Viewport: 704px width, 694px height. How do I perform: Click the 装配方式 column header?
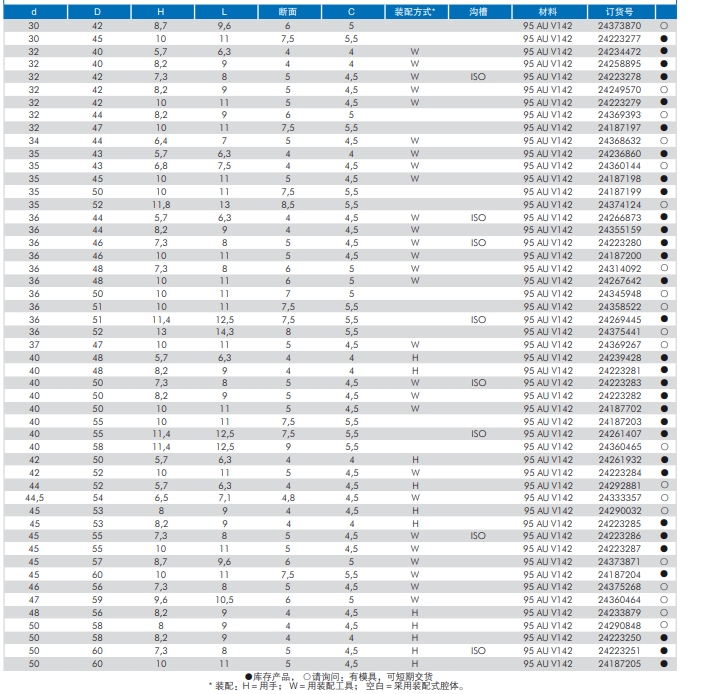(x=414, y=10)
